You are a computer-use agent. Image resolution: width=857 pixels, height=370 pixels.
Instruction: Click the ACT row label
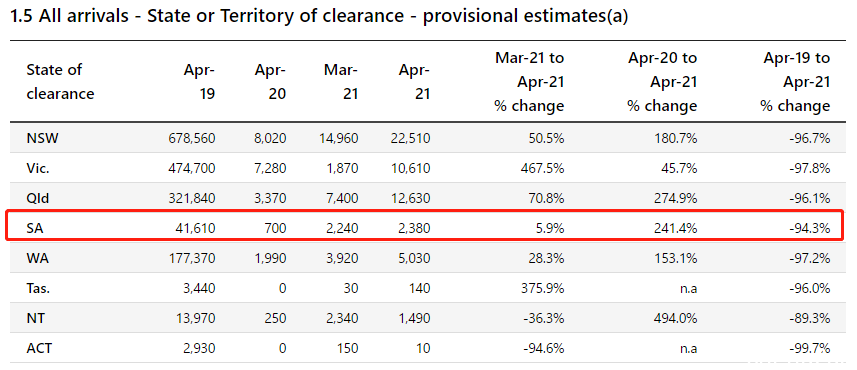tap(39, 348)
